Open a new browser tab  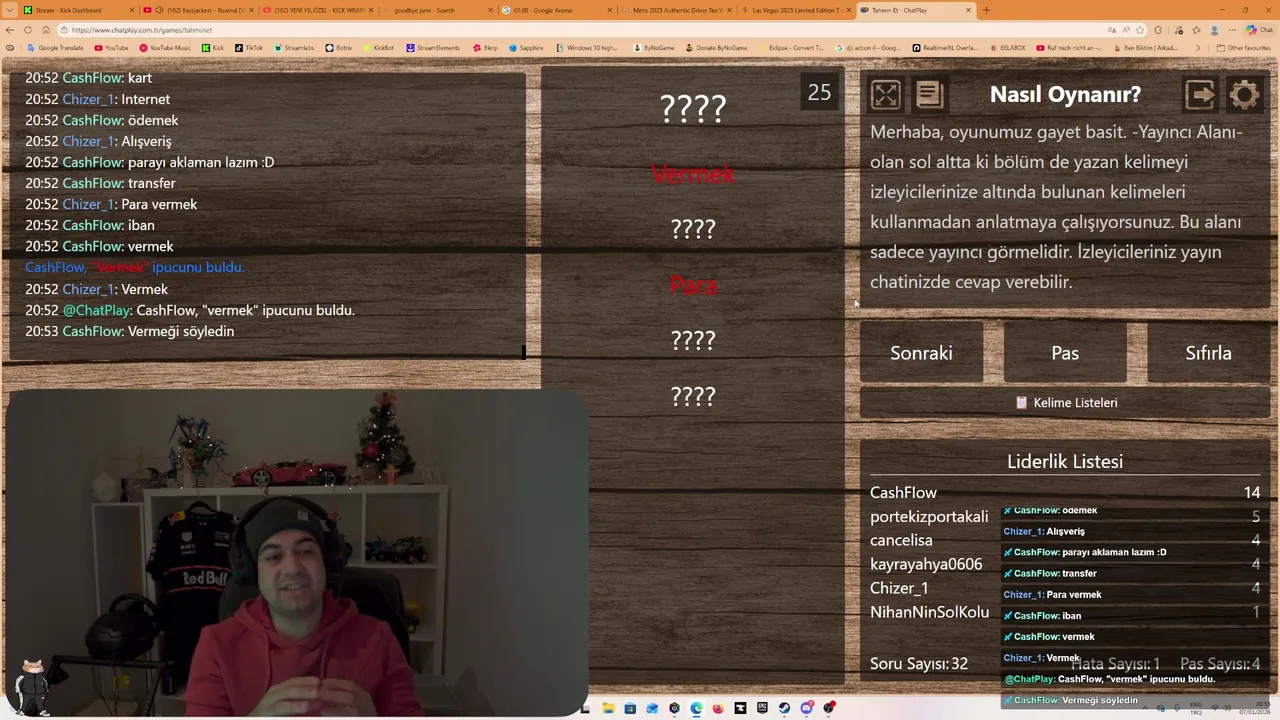986,10
